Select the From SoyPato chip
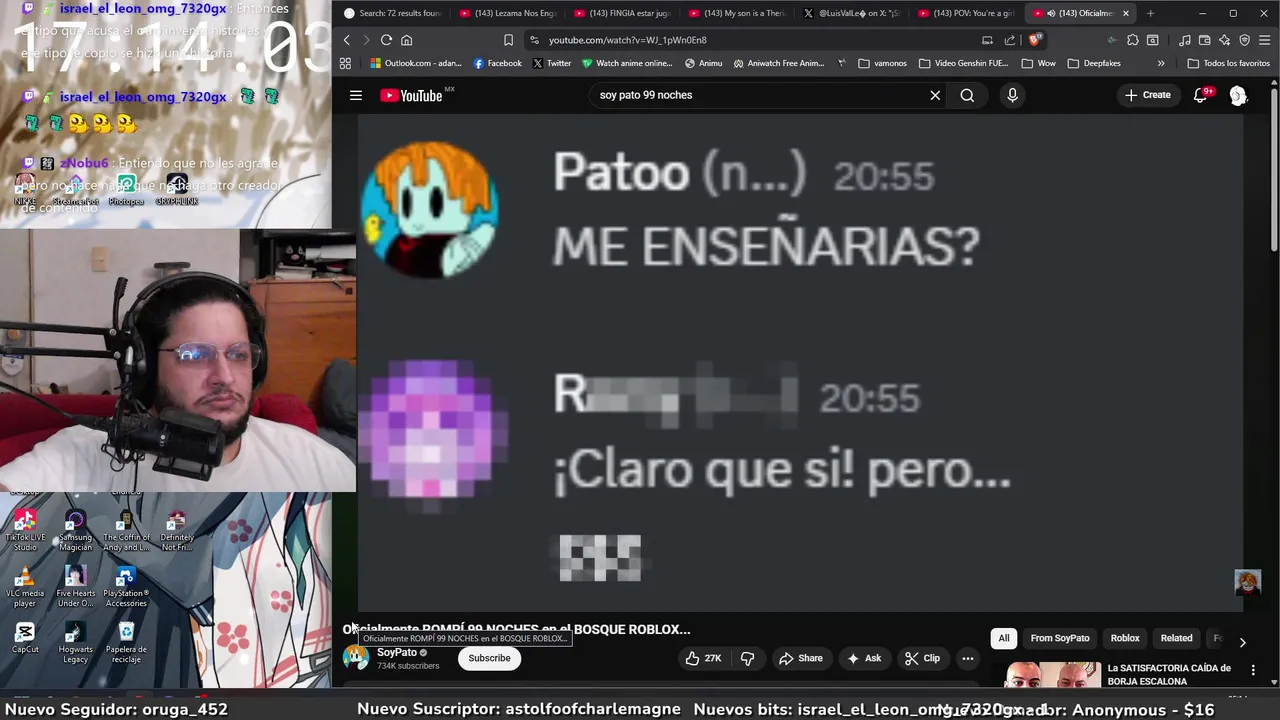This screenshot has height=720, width=1280. pos(1060,638)
